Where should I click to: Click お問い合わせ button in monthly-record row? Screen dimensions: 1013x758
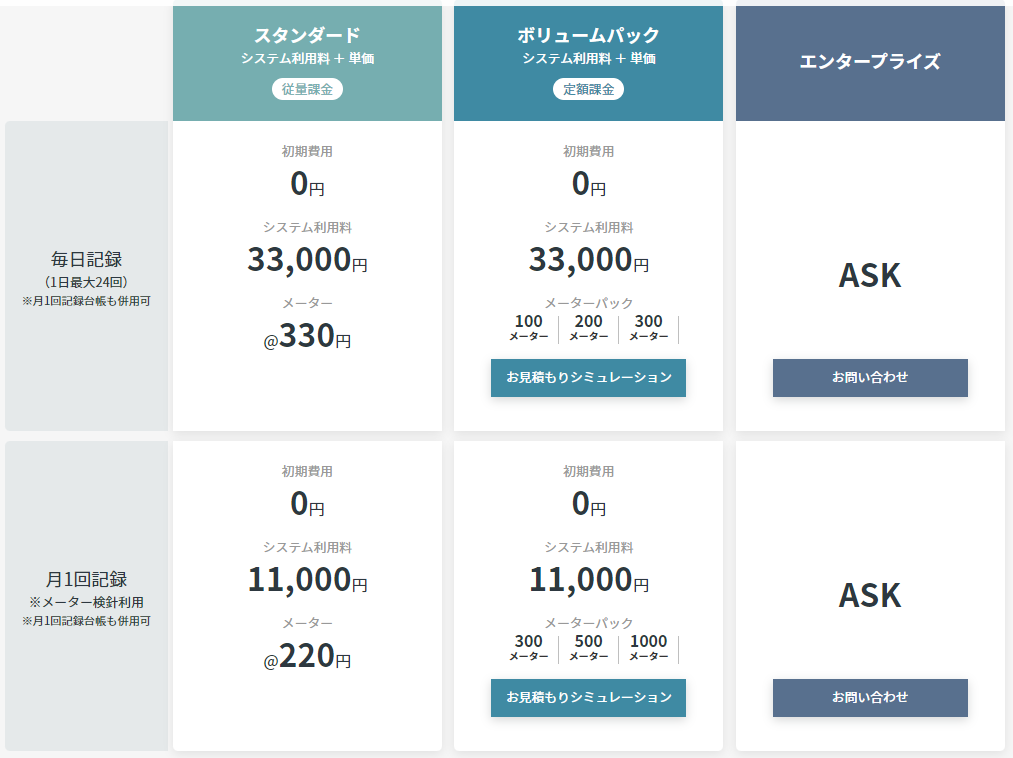point(870,697)
